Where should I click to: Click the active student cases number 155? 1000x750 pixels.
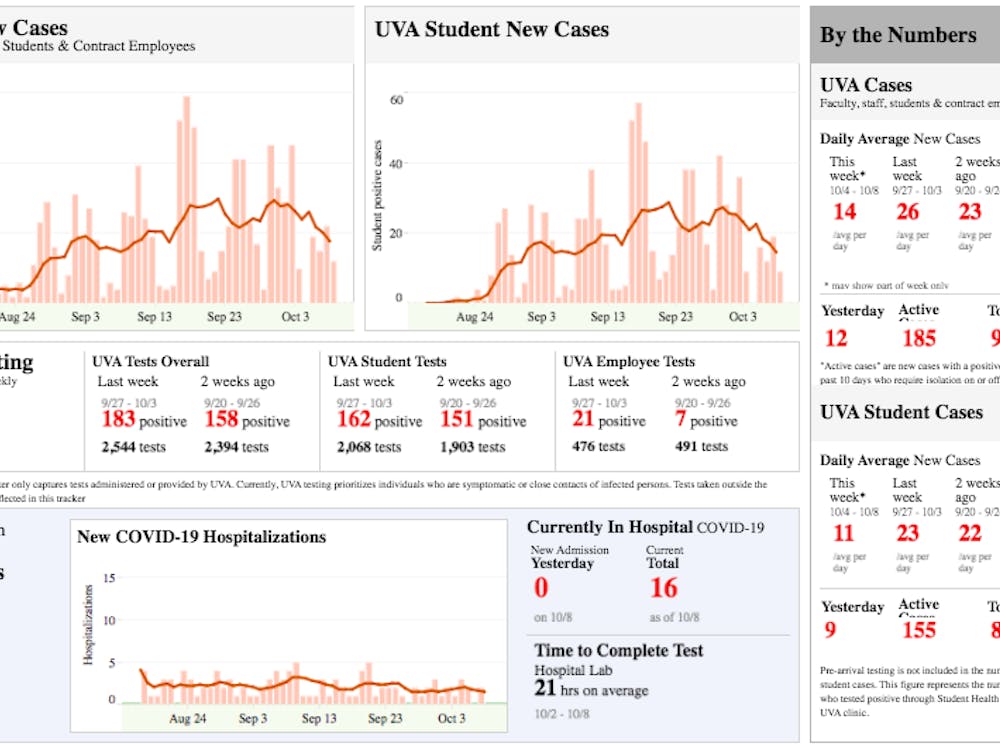point(918,629)
